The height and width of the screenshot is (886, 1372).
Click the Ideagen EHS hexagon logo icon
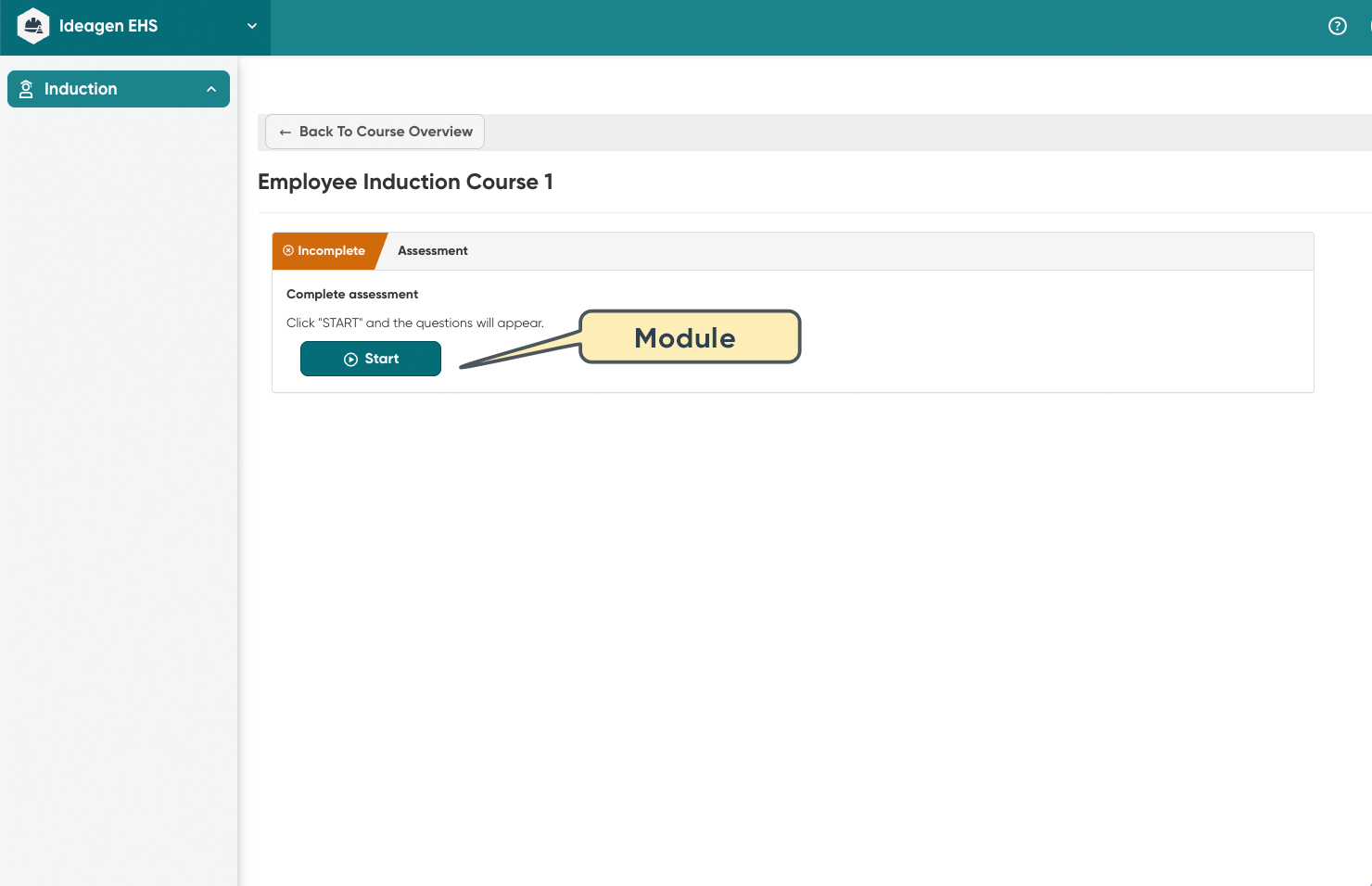(x=32, y=26)
